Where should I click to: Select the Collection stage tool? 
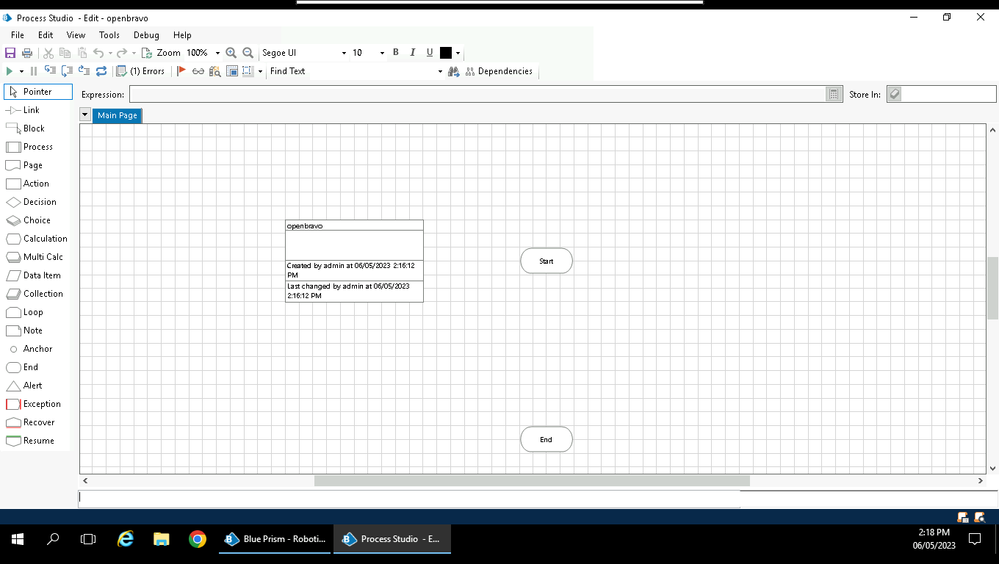38,294
